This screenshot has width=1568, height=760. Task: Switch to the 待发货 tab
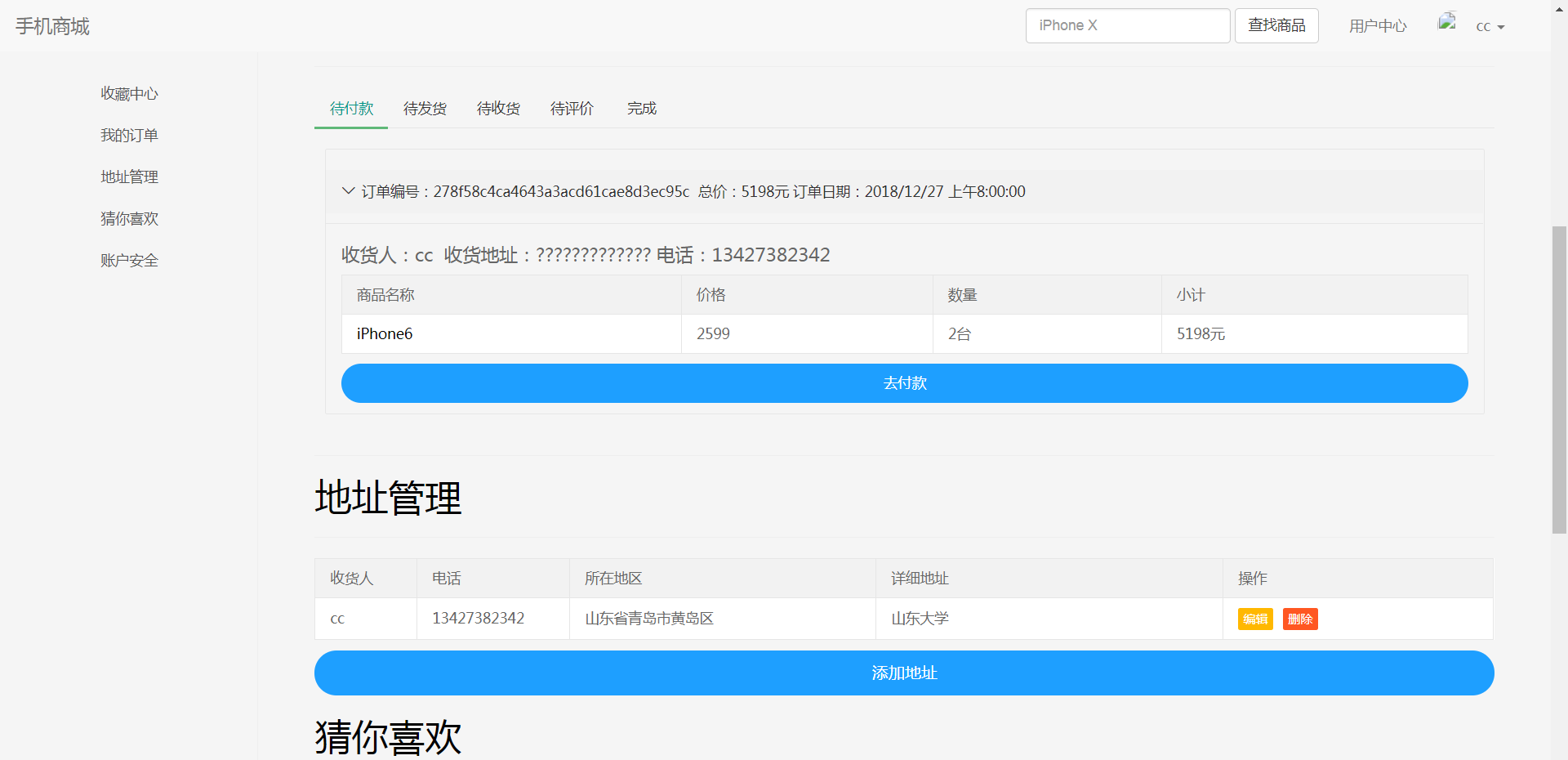(424, 108)
